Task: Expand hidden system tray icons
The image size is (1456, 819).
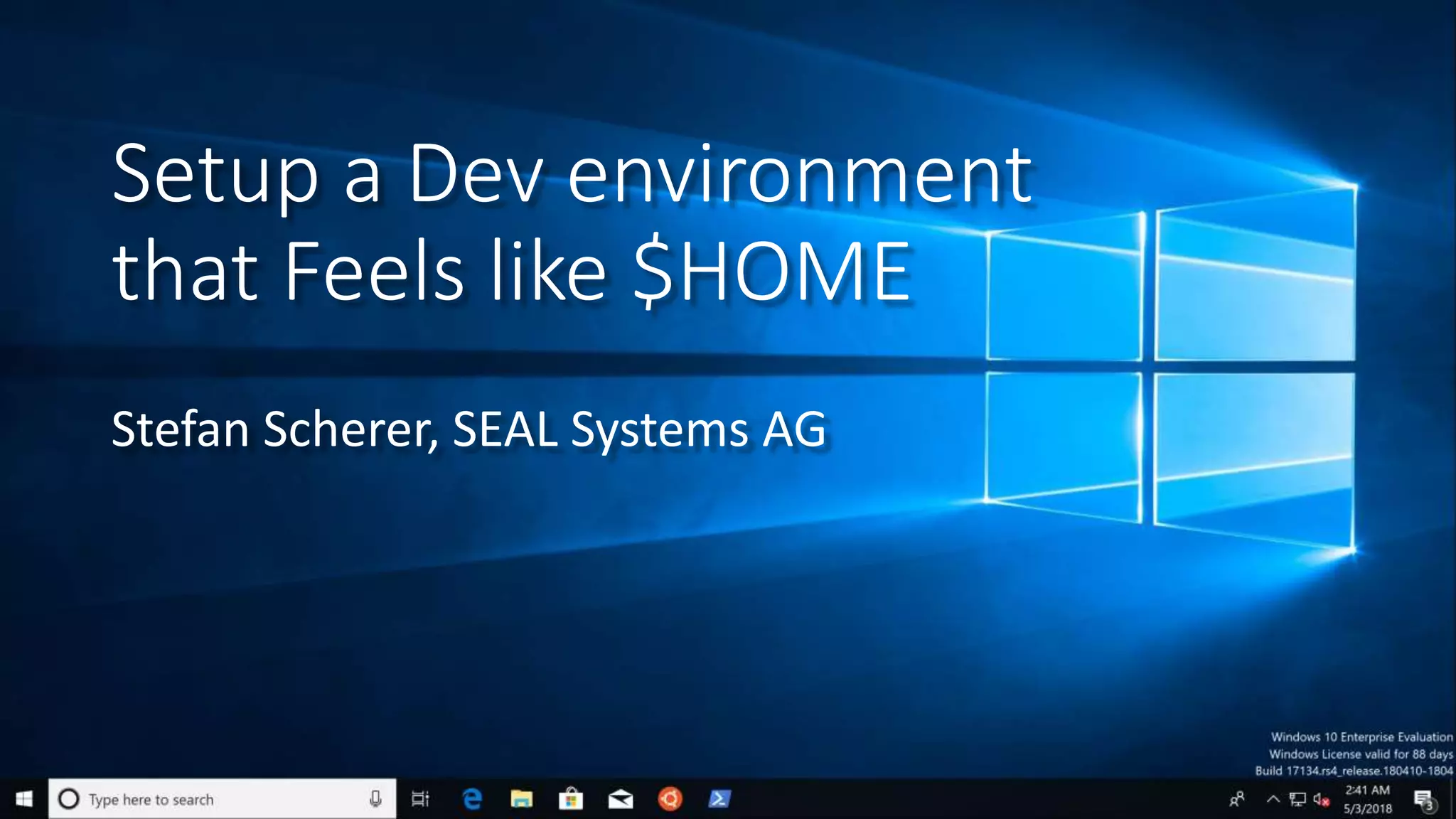Action: (x=1273, y=799)
